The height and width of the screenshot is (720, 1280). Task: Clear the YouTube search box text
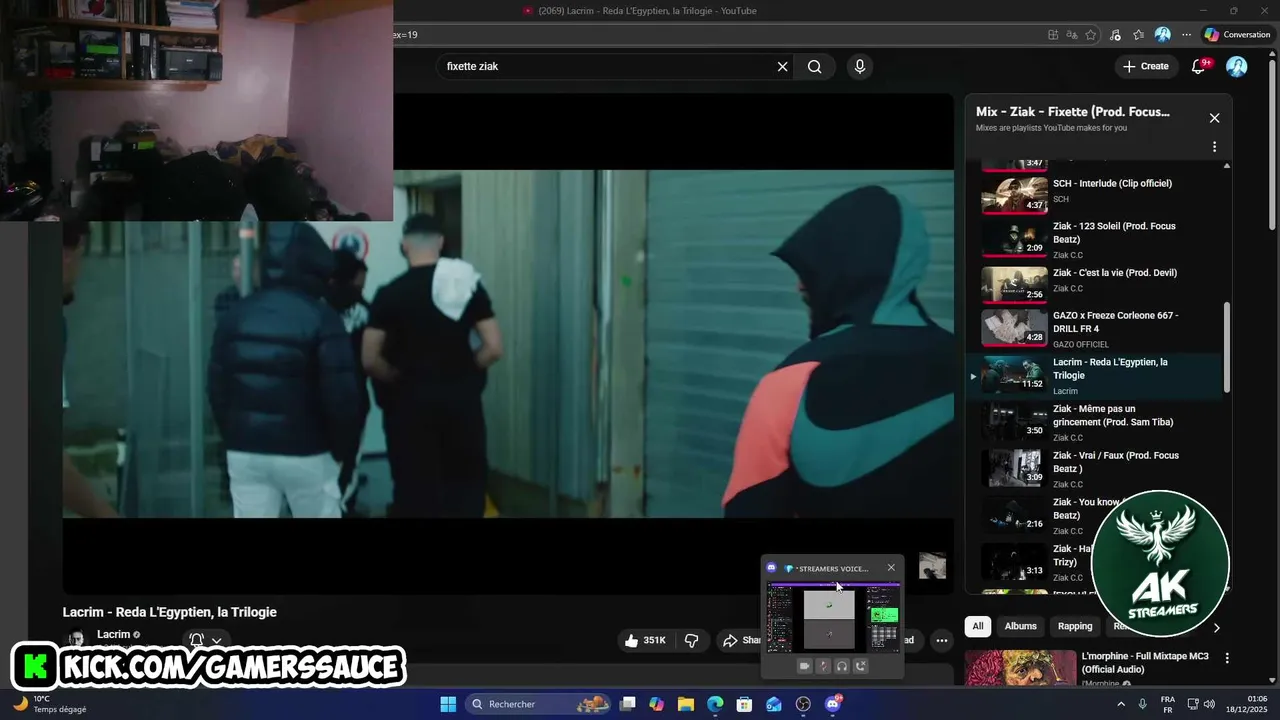[783, 67]
